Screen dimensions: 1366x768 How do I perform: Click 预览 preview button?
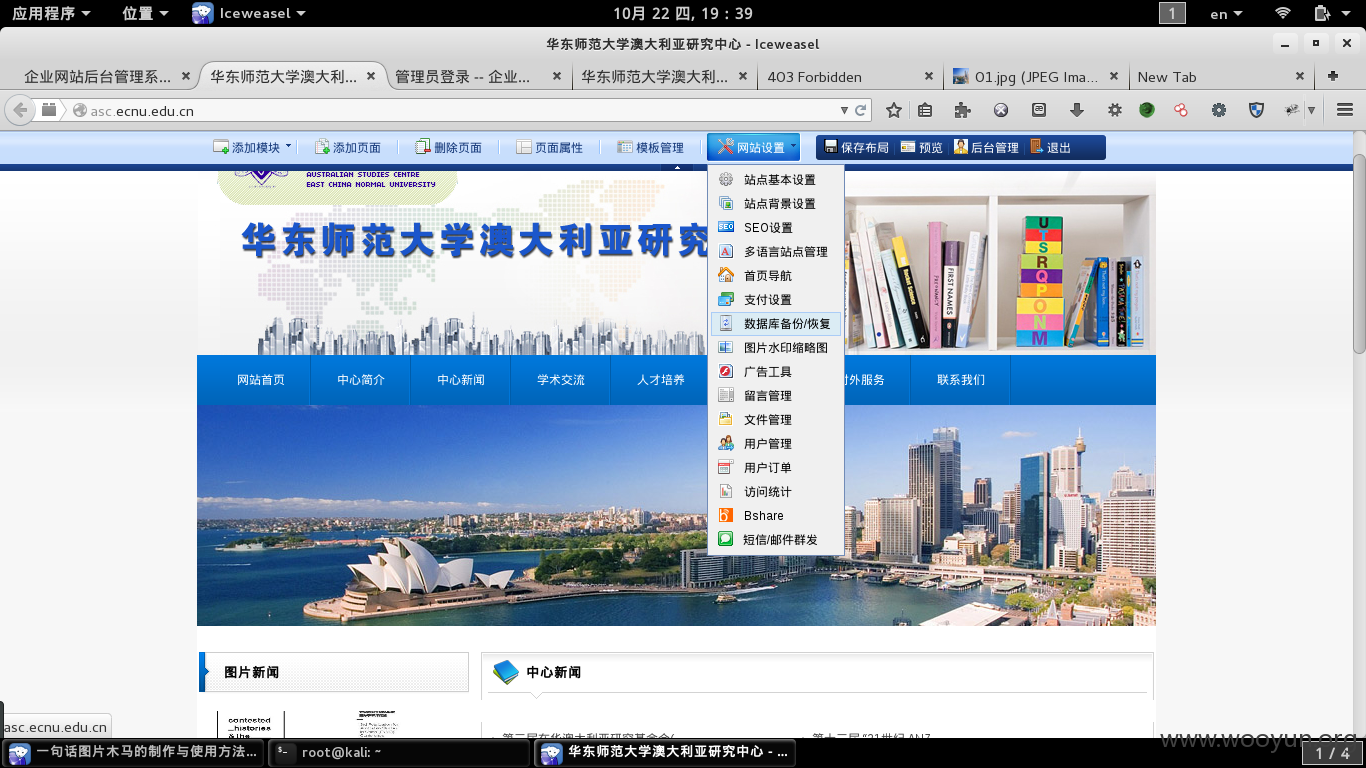pos(921,147)
